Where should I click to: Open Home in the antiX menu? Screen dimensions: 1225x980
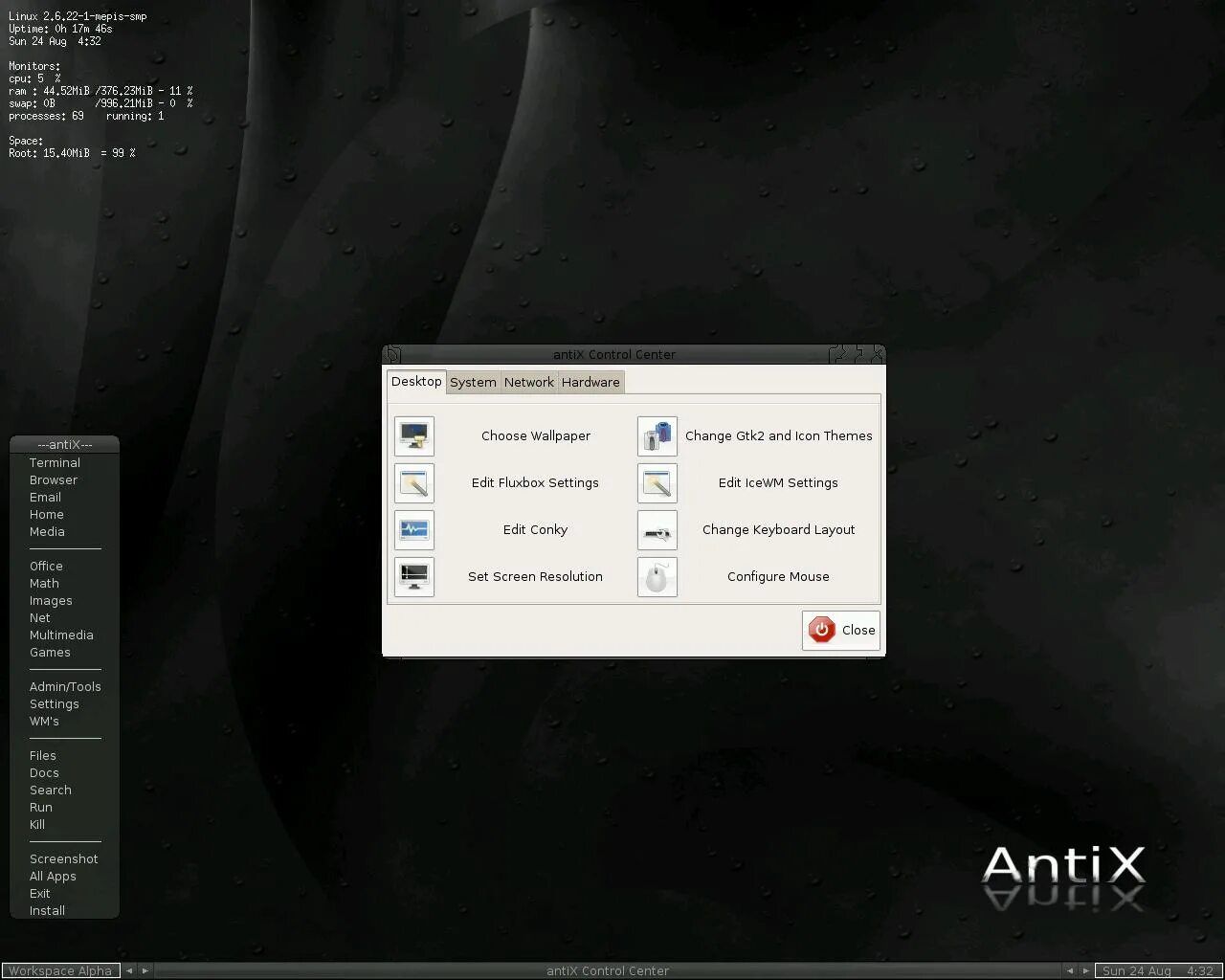coord(47,515)
